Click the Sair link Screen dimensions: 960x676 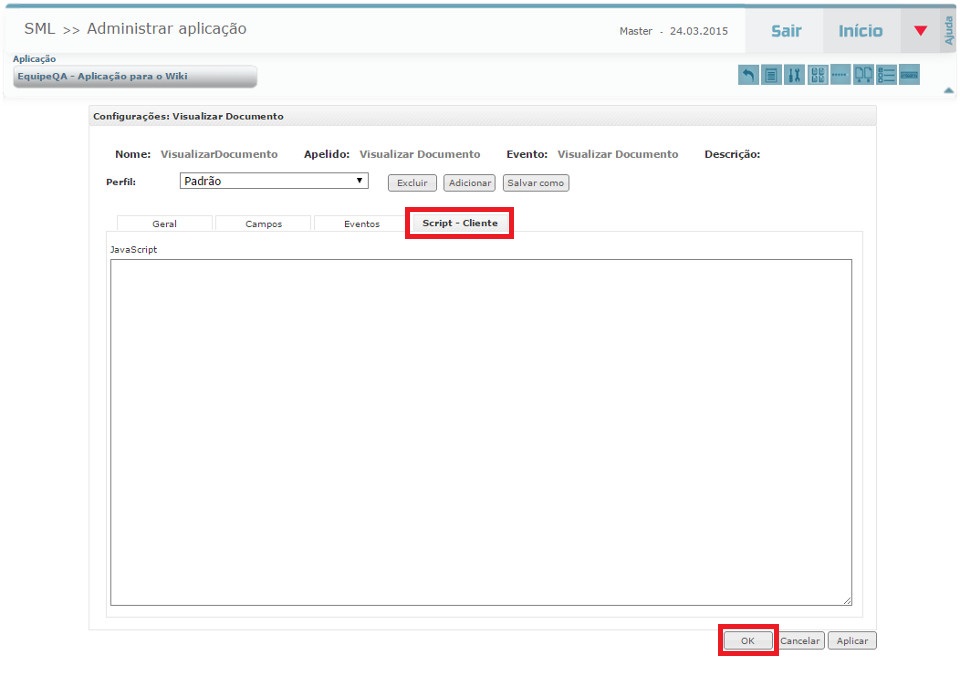[785, 31]
